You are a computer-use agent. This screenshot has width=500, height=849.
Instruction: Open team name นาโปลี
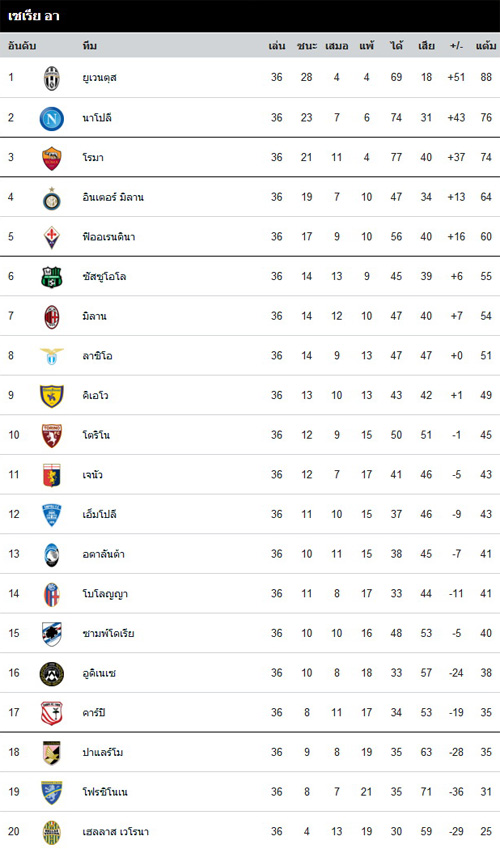tap(97, 117)
